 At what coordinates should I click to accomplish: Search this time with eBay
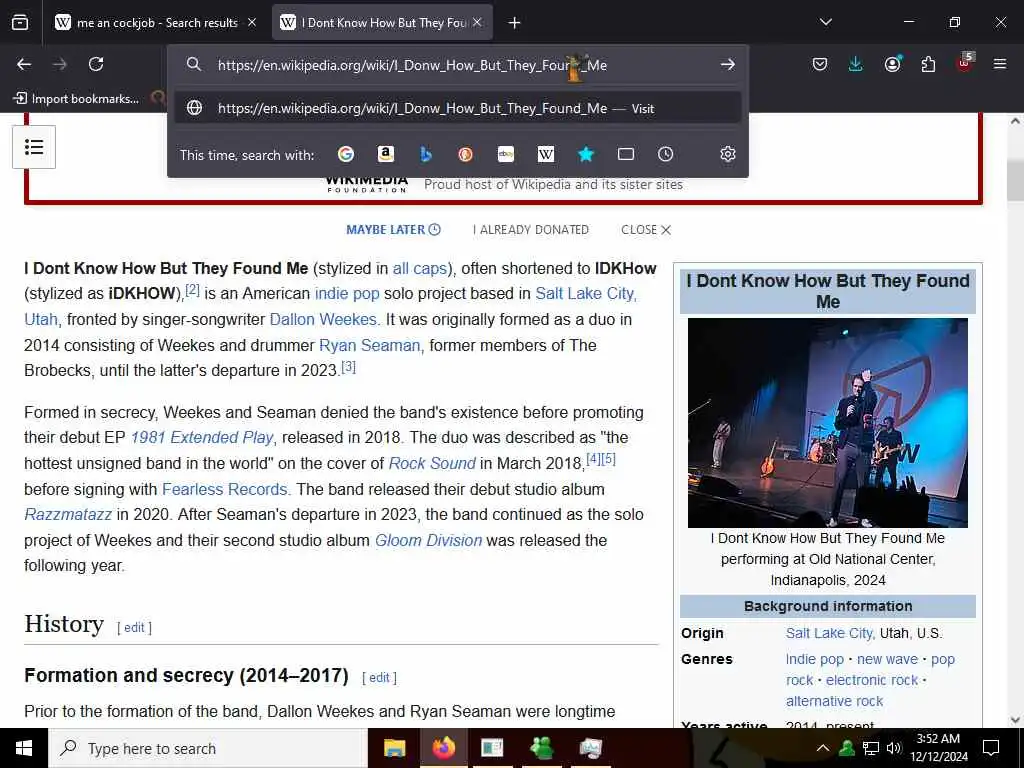(x=506, y=154)
